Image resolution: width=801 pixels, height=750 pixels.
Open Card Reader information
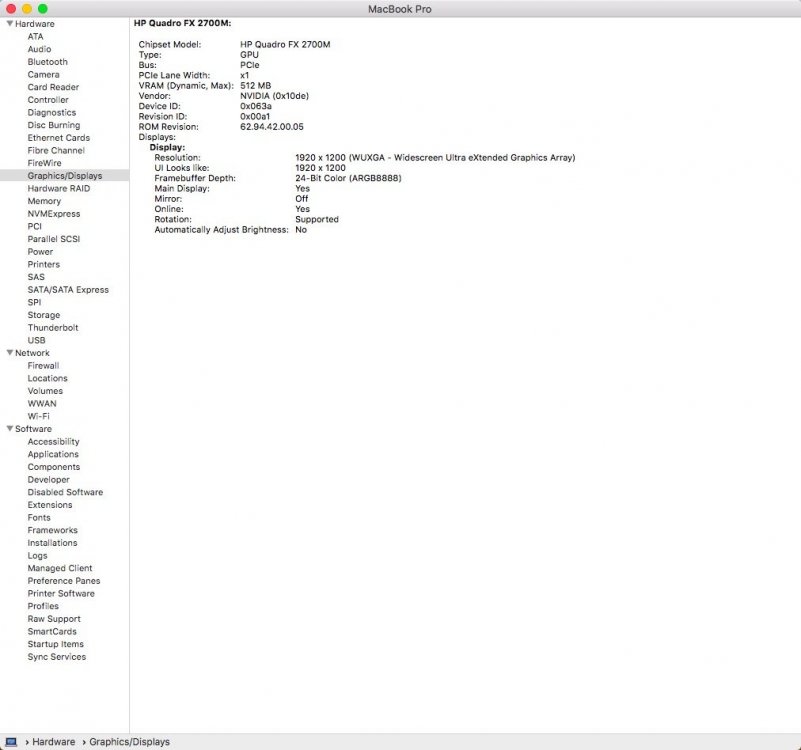[53, 87]
